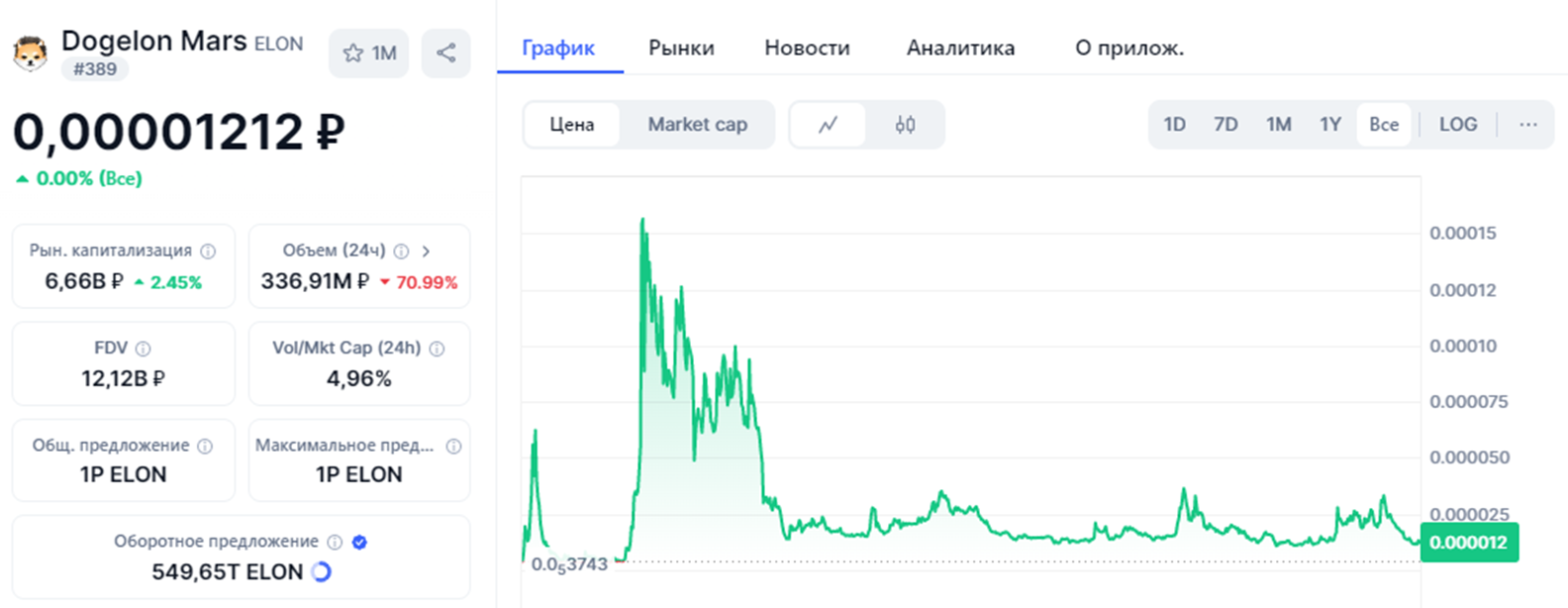This screenshot has height=608, width=1568.
Task: Show info icon for Vol/Mkt Cap (24h)
Action: point(437,349)
